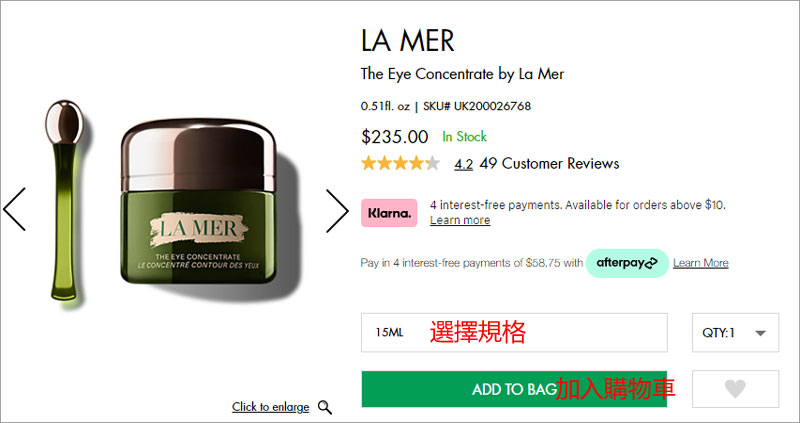800x423 pixels.
Task: Click the 4.2 rating score link
Action: [463, 164]
